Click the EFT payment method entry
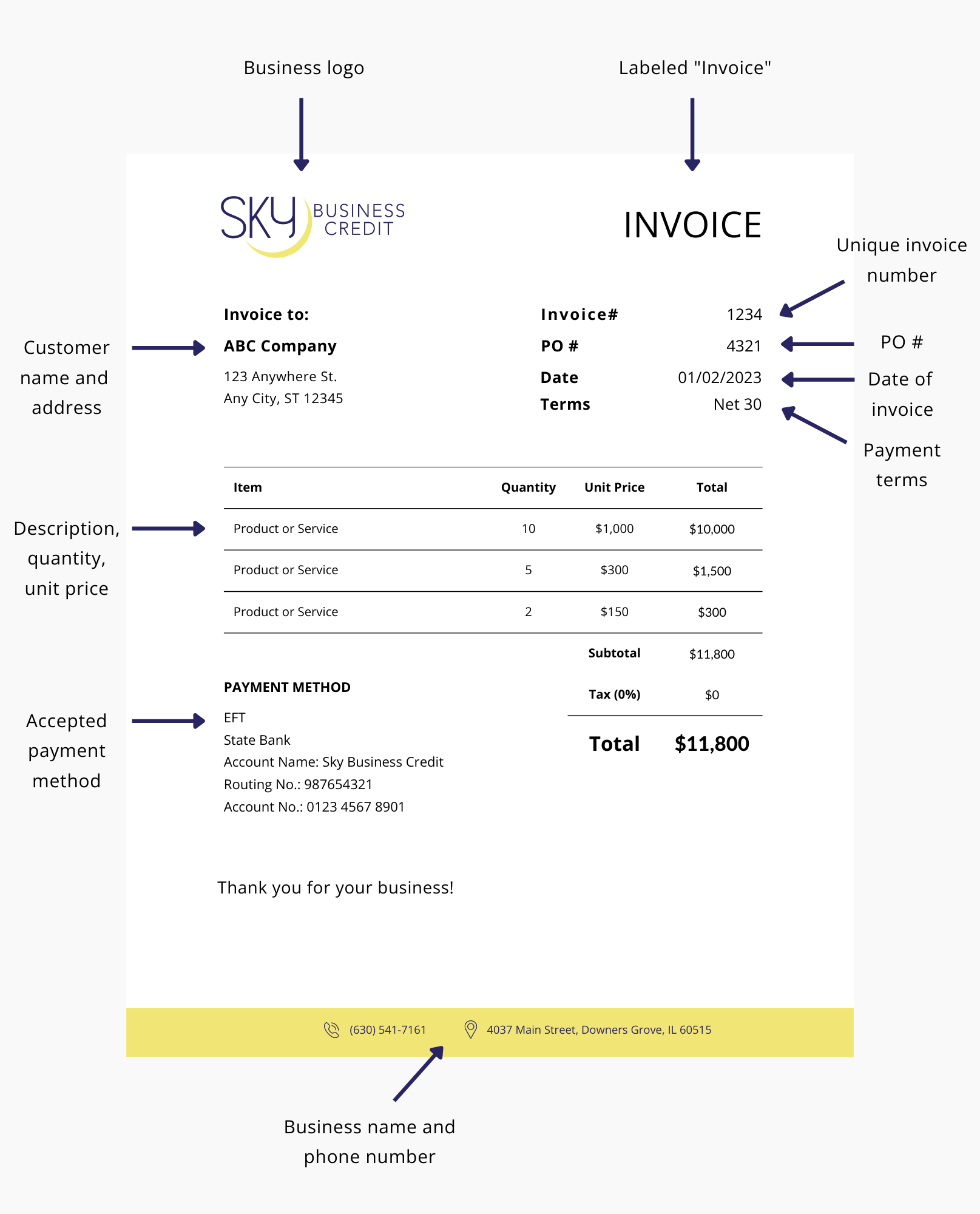The image size is (980, 1214). pos(234,717)
